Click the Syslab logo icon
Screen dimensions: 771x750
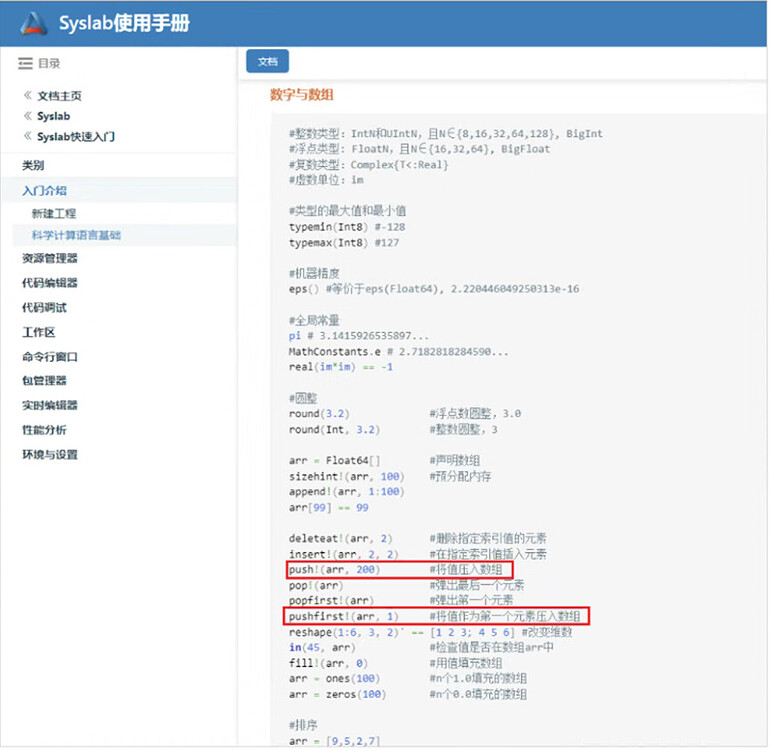click(x=34, y=23)
